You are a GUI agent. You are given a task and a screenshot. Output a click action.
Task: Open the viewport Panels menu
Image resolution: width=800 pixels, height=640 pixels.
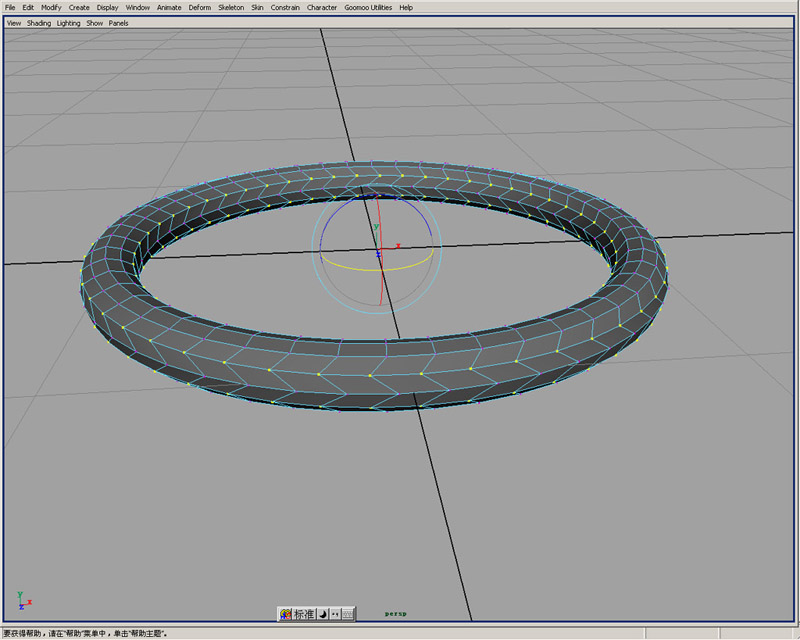coord(118,23)
